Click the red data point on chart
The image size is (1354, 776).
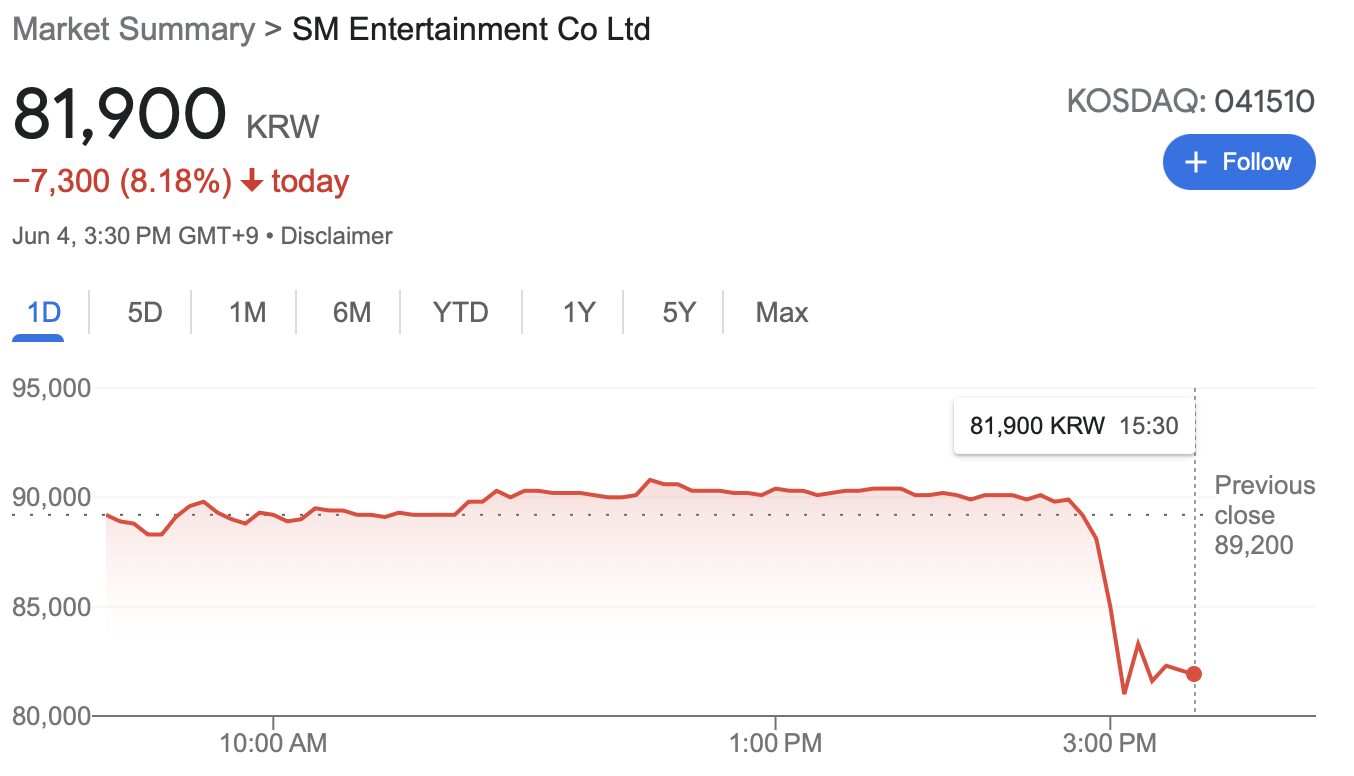tap(1194, 674)
